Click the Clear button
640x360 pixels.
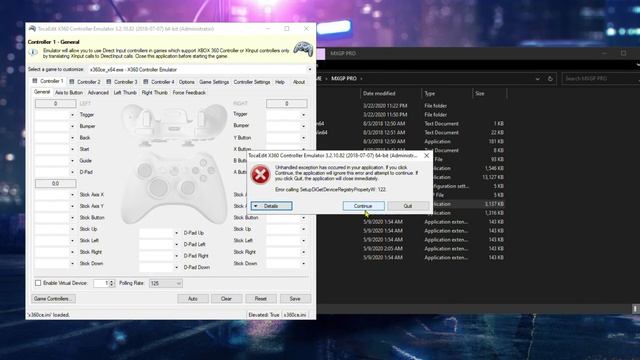click(x=227, y=299)
